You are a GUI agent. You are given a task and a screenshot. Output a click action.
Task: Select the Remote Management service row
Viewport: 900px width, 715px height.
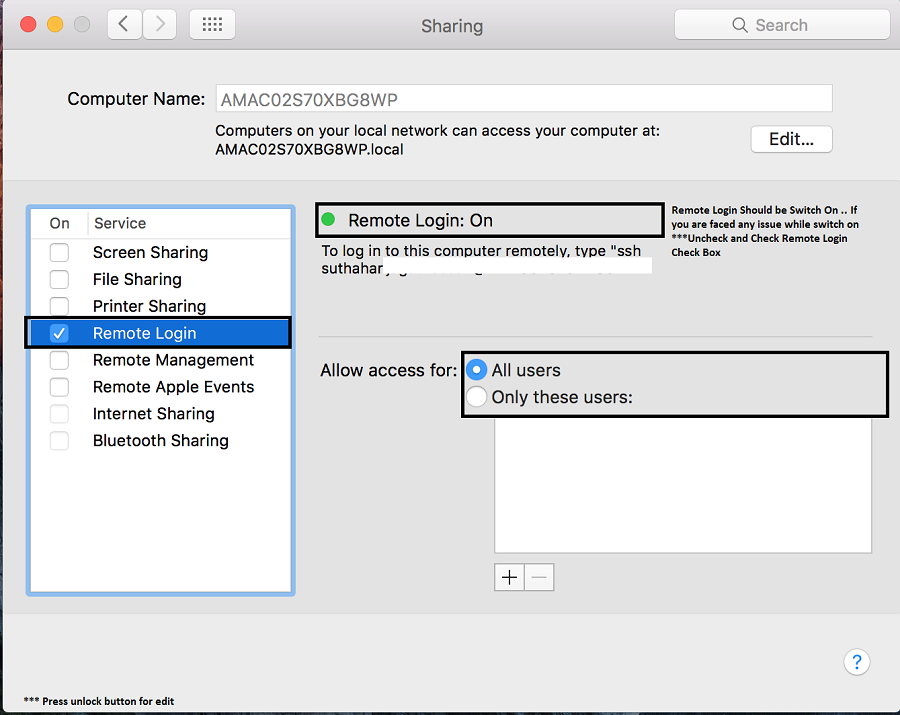pyautogui.click(x=161, y=360)
